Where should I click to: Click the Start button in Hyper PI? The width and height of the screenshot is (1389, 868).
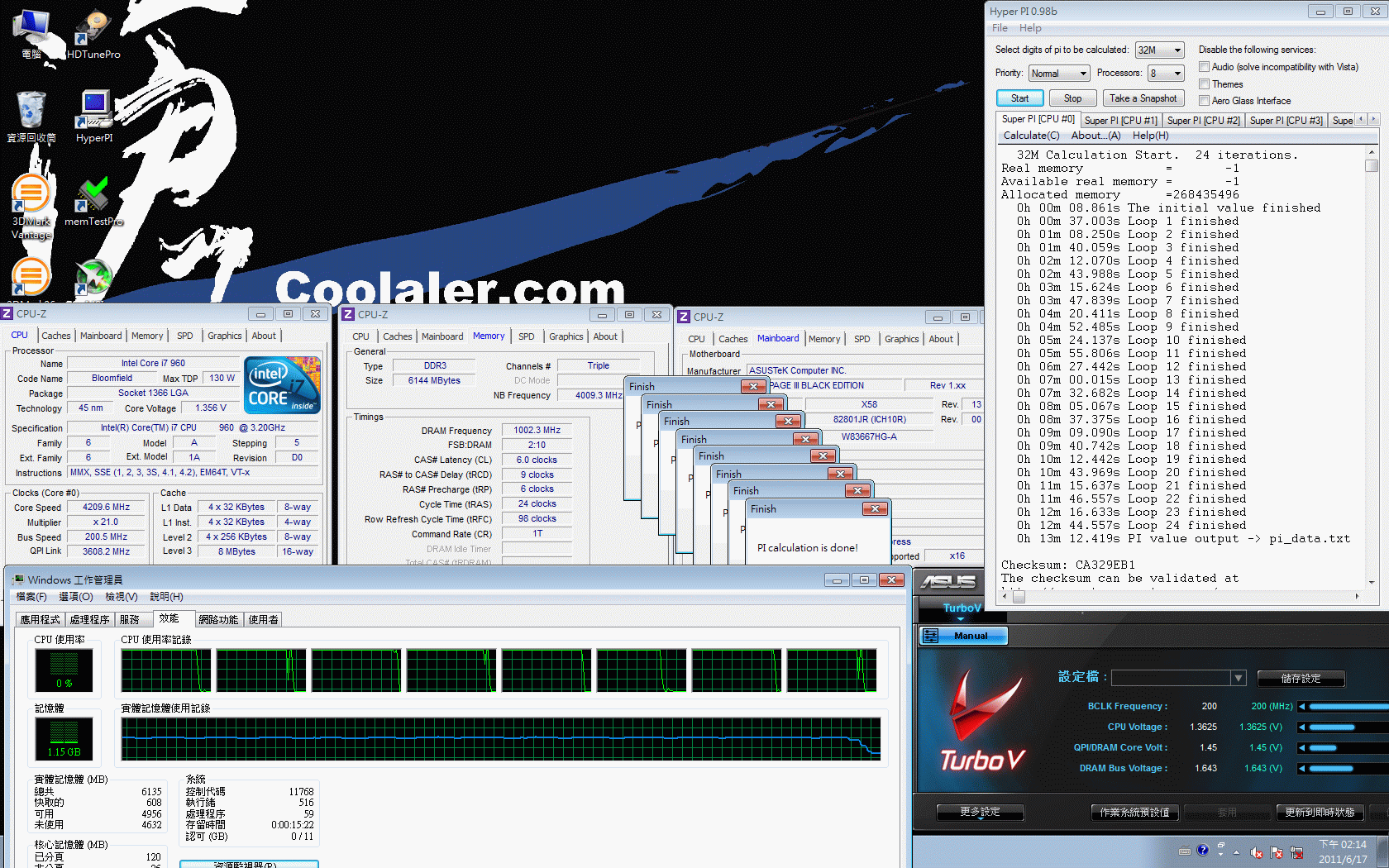[x=1019, y=98]
